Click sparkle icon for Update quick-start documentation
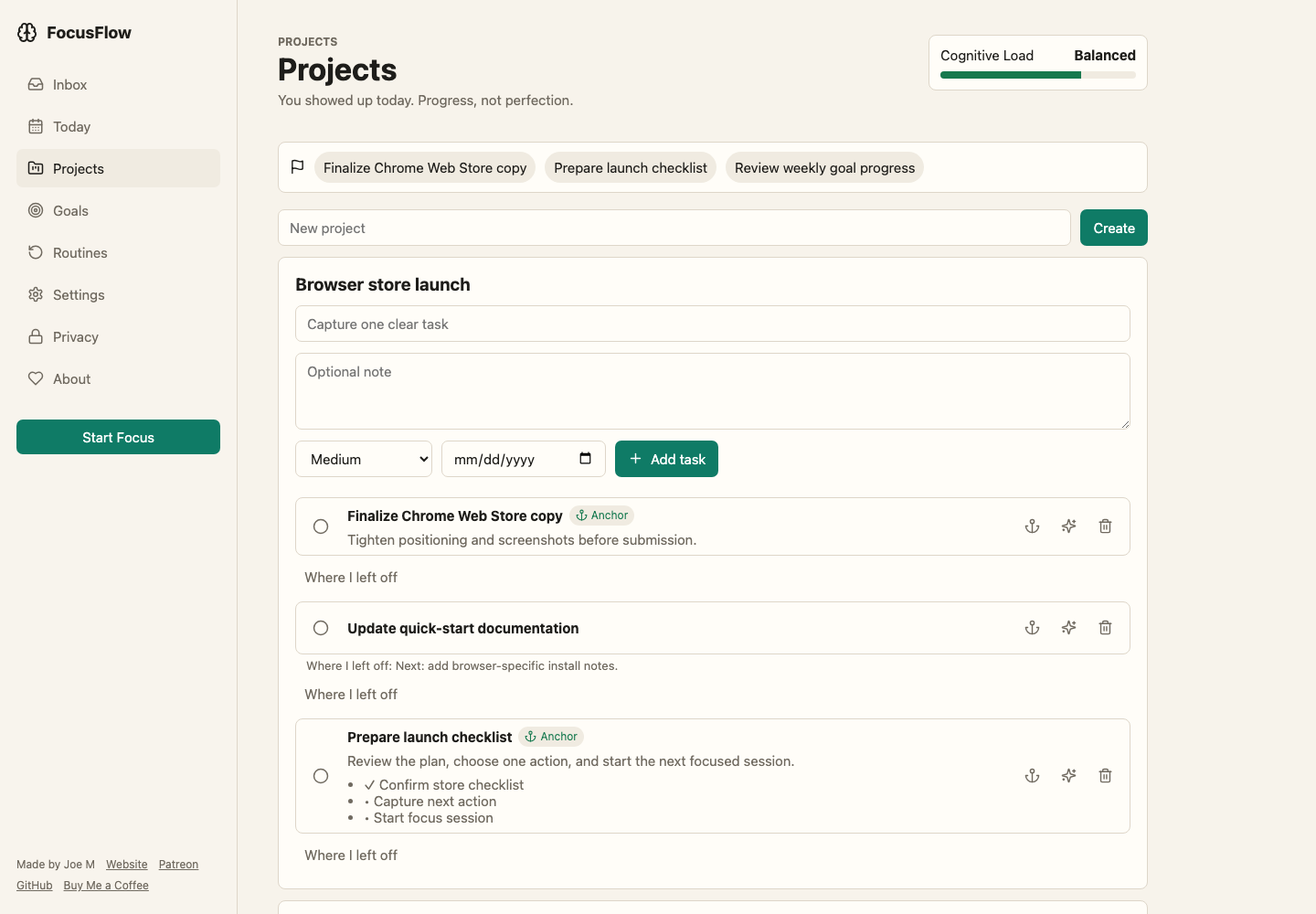This screenshot has height=914, width=1316. [x=1068, y=628]
